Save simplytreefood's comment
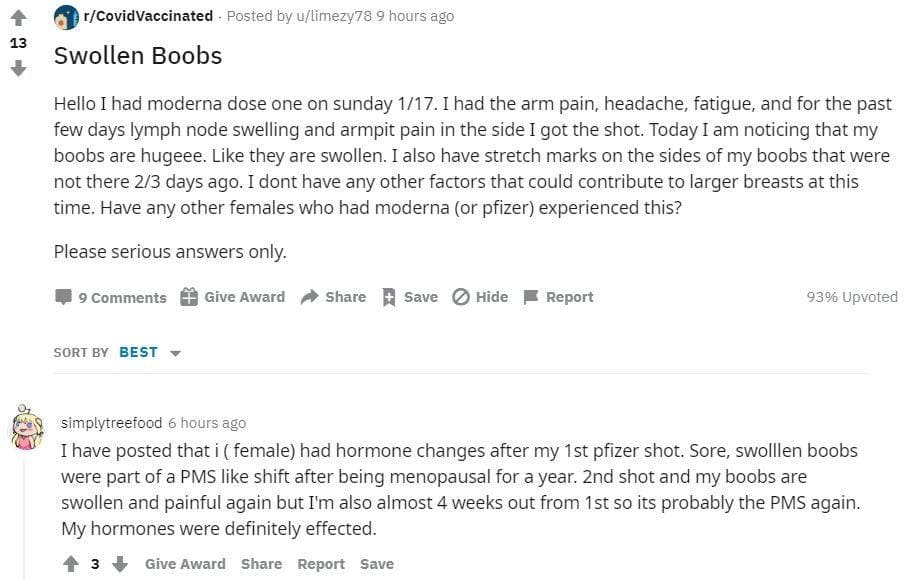The height and width of the screenshot is (580, 910). pyautogui.click(x=377, y=564)
